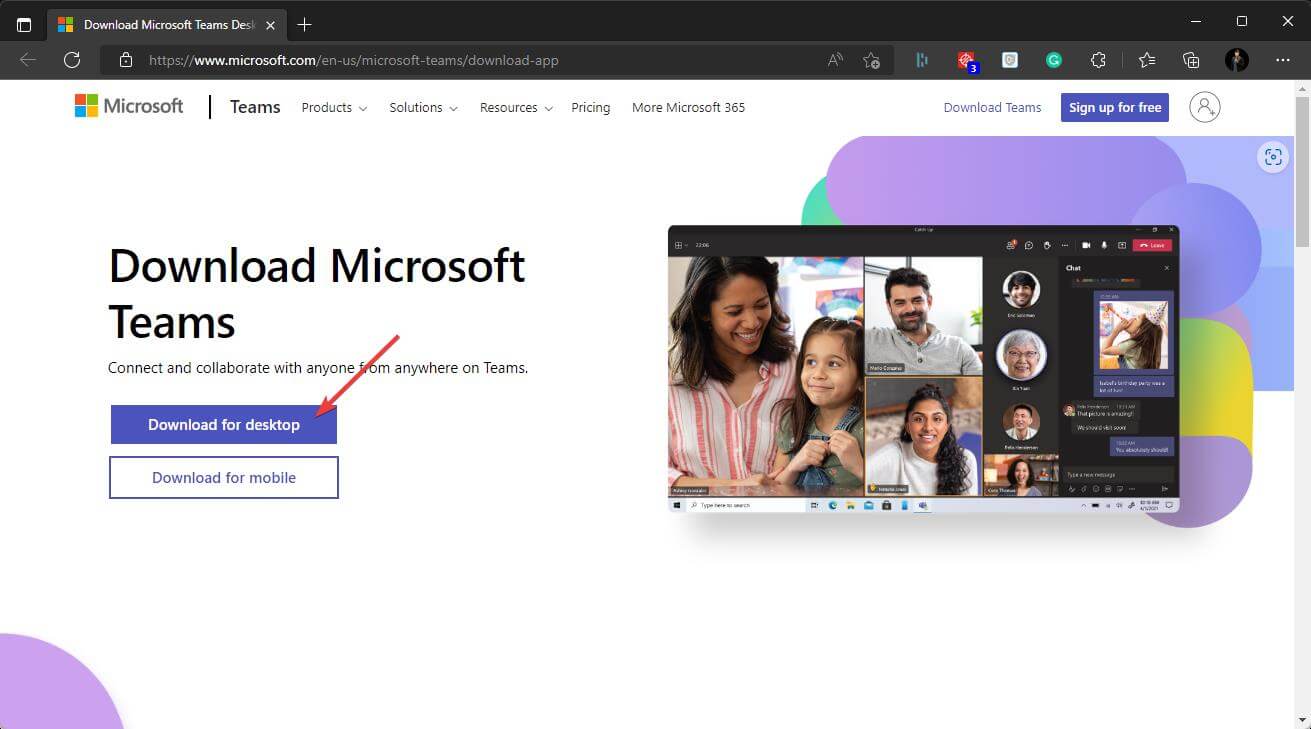
Task: Expand the Resources menu
Action: click(x=516, y=107)
